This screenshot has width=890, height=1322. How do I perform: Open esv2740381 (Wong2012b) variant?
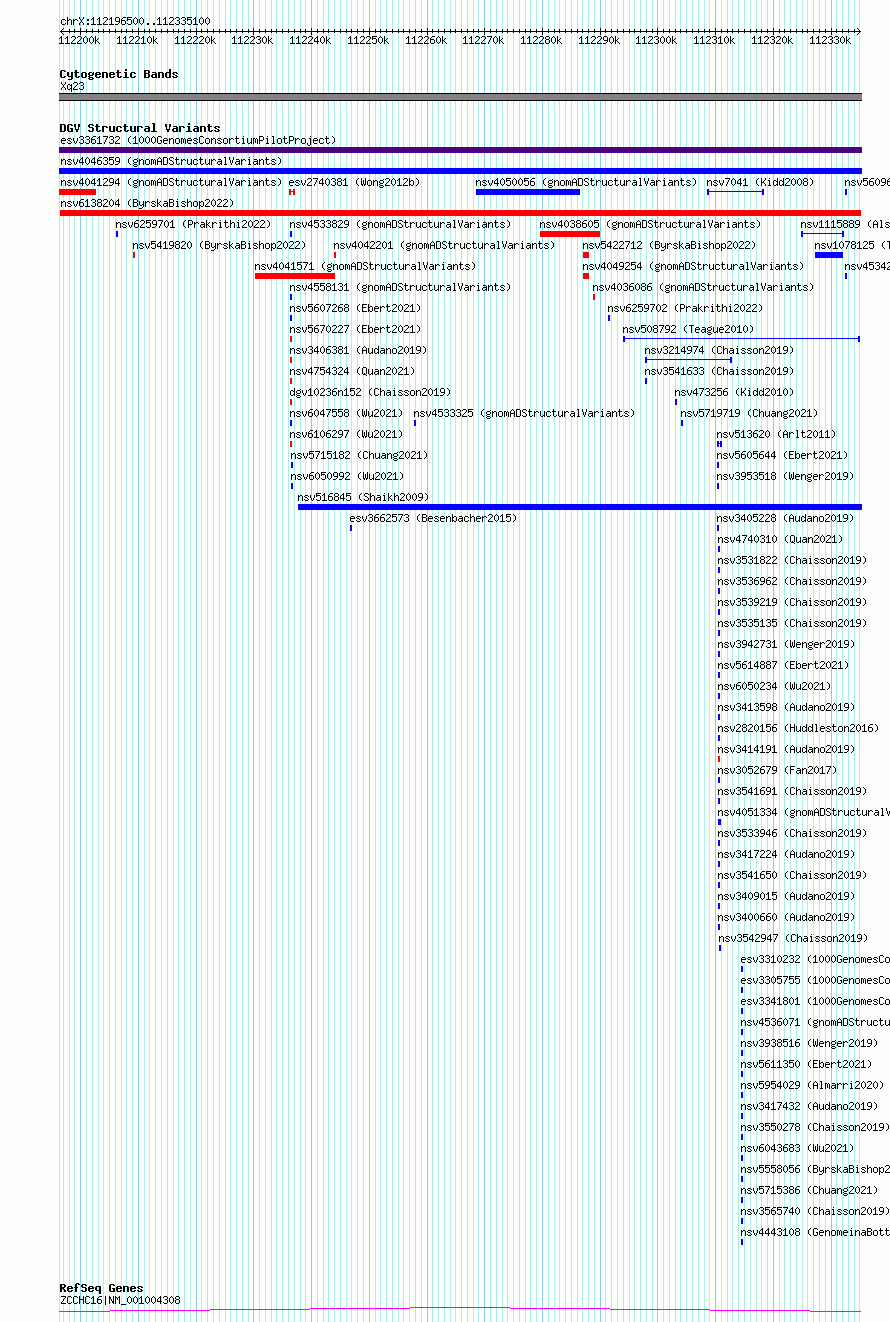pyautogui.click(x=355, y=183)
